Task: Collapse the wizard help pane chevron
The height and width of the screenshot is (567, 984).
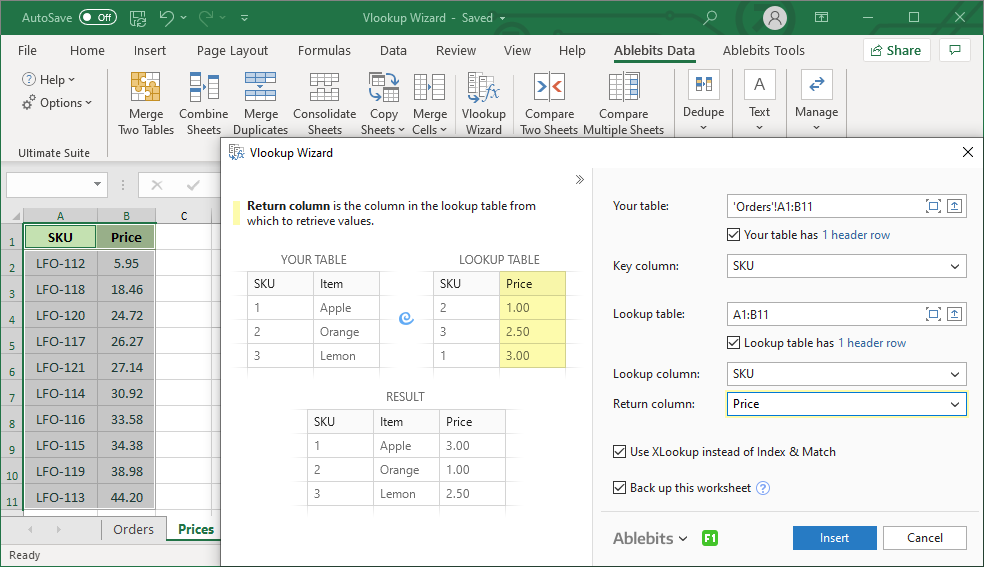Action: pyautogui.click(x=579, y=180)
